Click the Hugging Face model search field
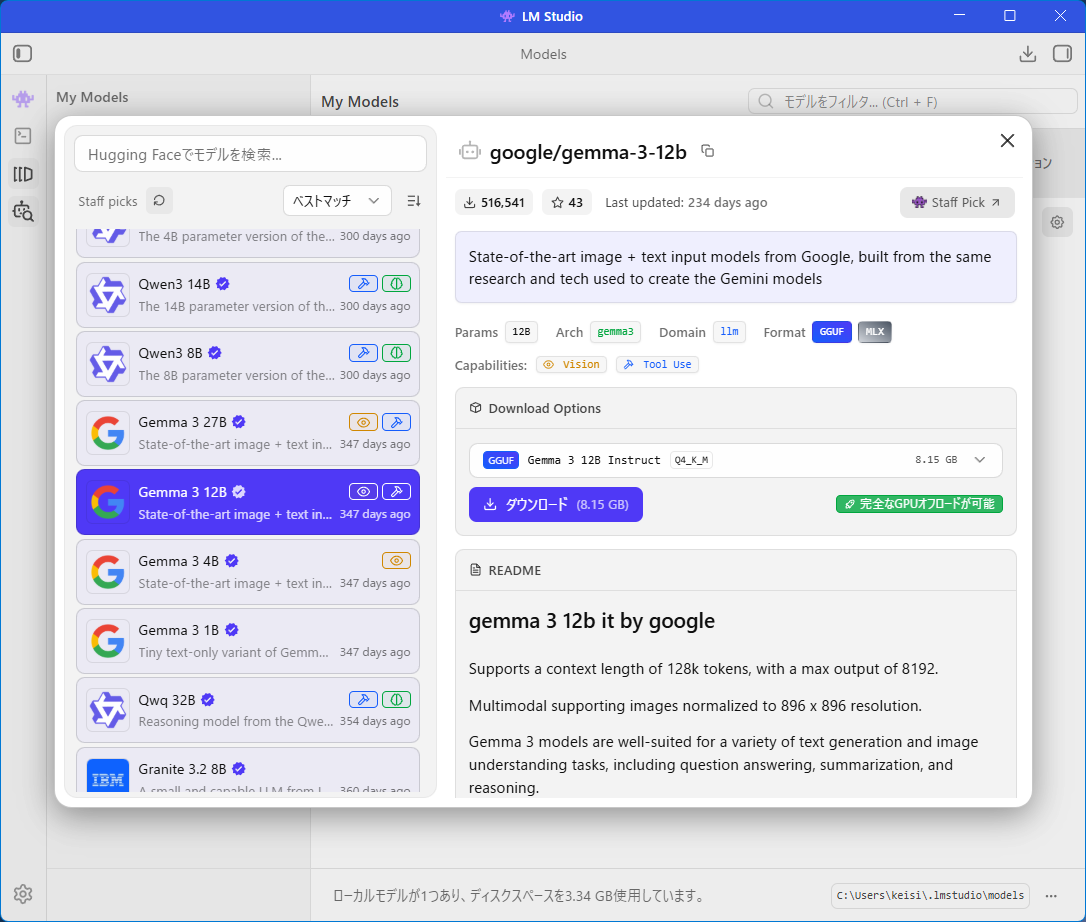 coord(250,154)
